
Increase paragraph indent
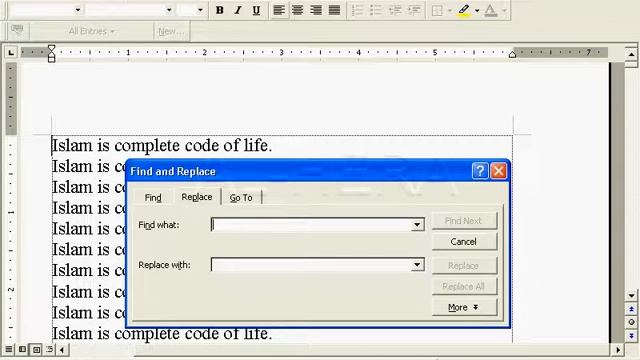pos(414,10)
